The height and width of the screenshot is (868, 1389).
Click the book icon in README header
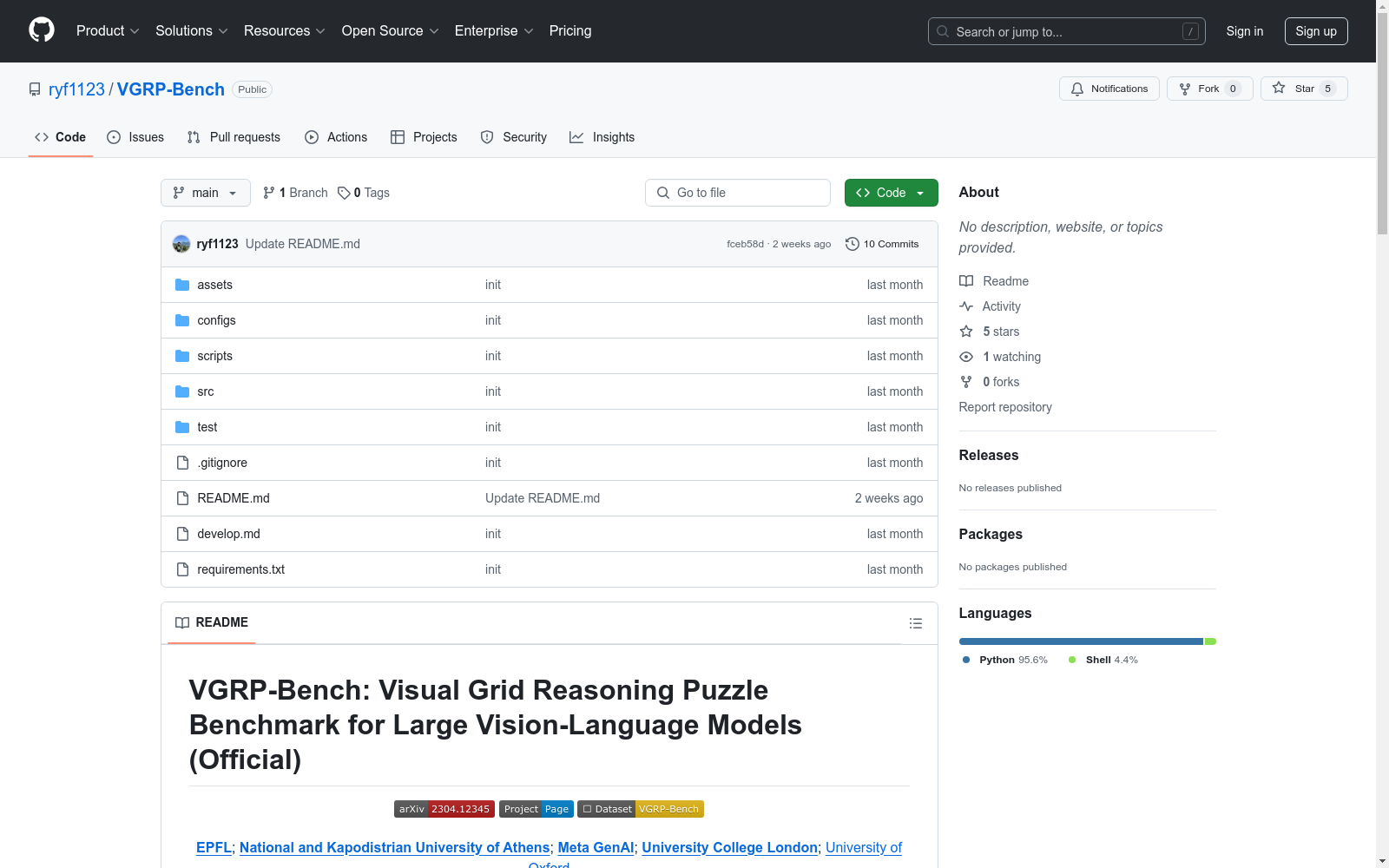[x=182, y=622]
